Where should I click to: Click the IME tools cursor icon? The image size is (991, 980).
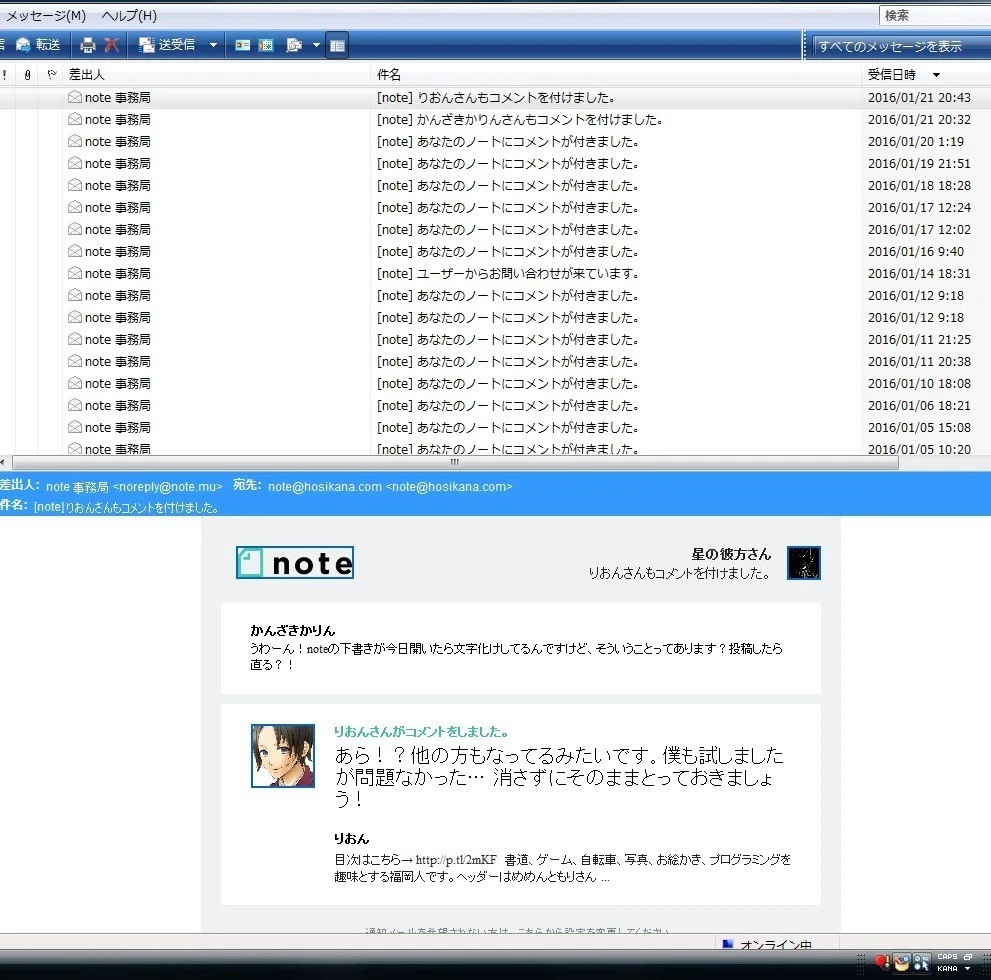click(x=921, y=962)
